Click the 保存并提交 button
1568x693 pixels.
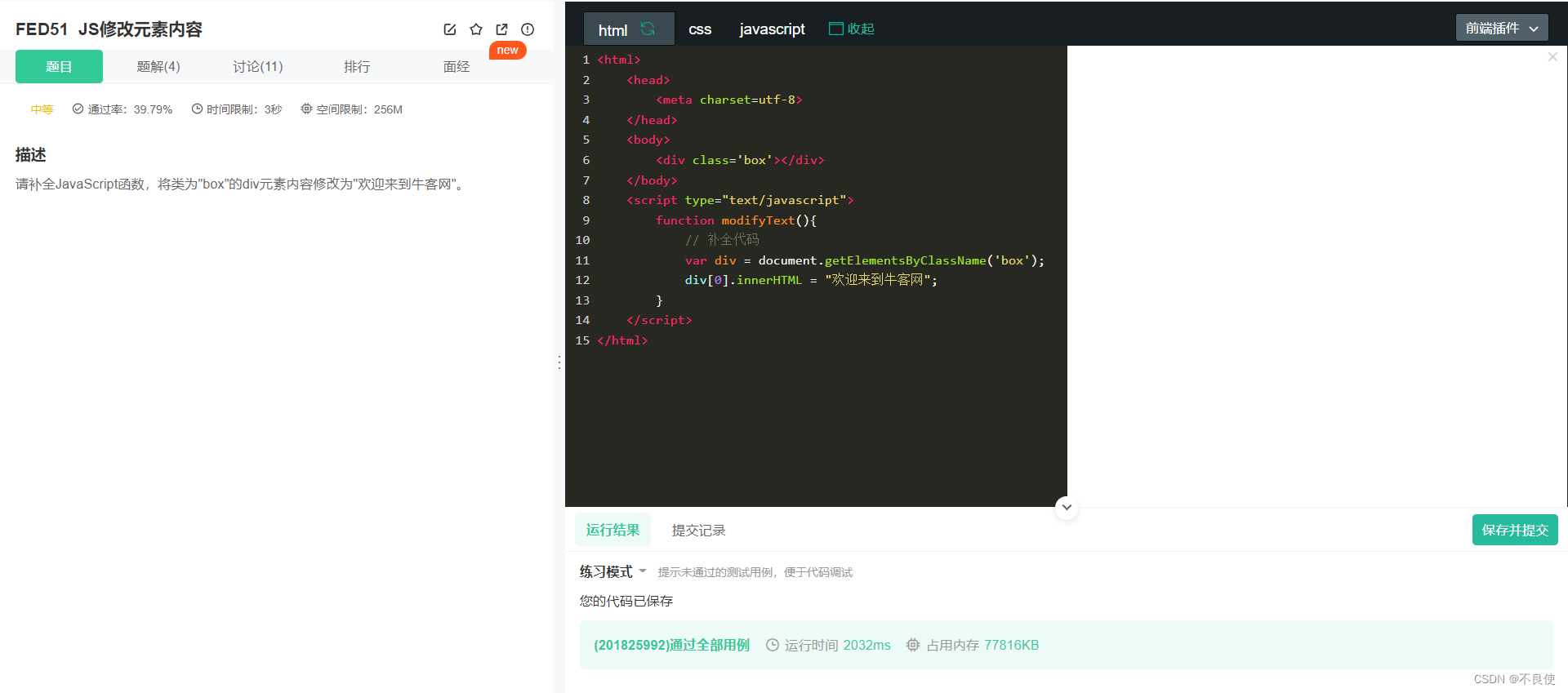tap(1515, 530)
